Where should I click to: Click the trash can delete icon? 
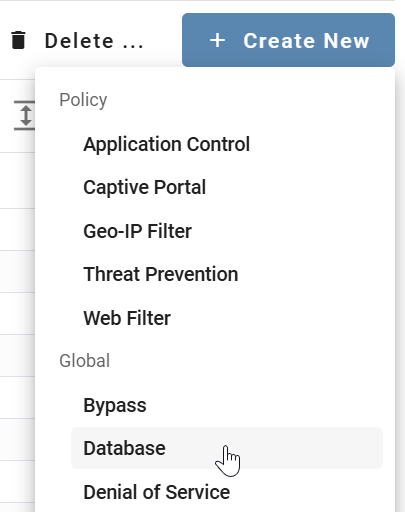pyautogui.click(x=18, y=40)
